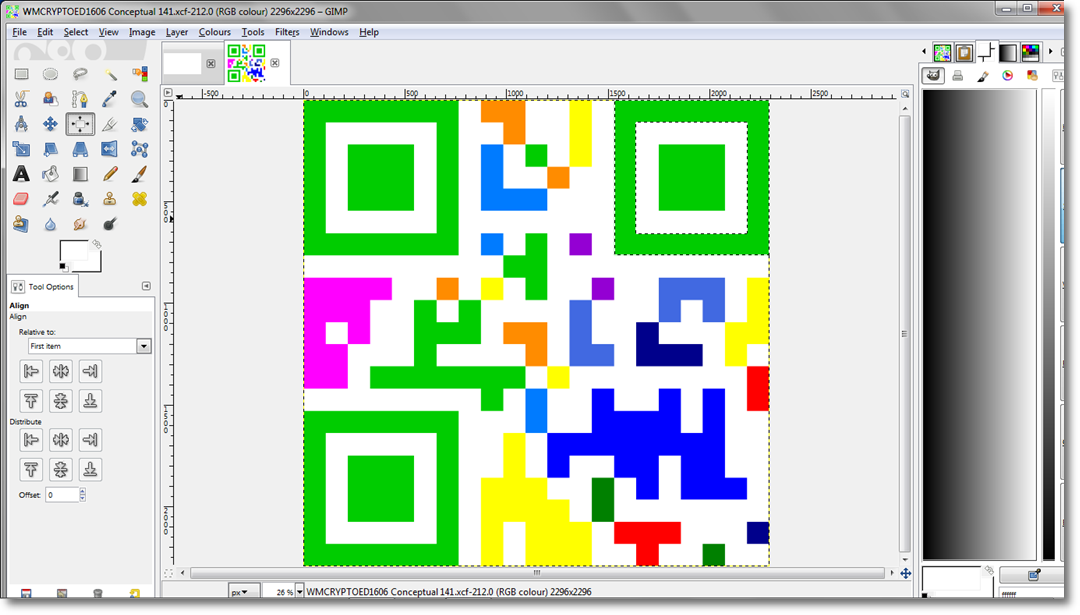Select the Eraser tool
Image resolution: width=1080 pixels, height=615 pixels.
(21, 199)
